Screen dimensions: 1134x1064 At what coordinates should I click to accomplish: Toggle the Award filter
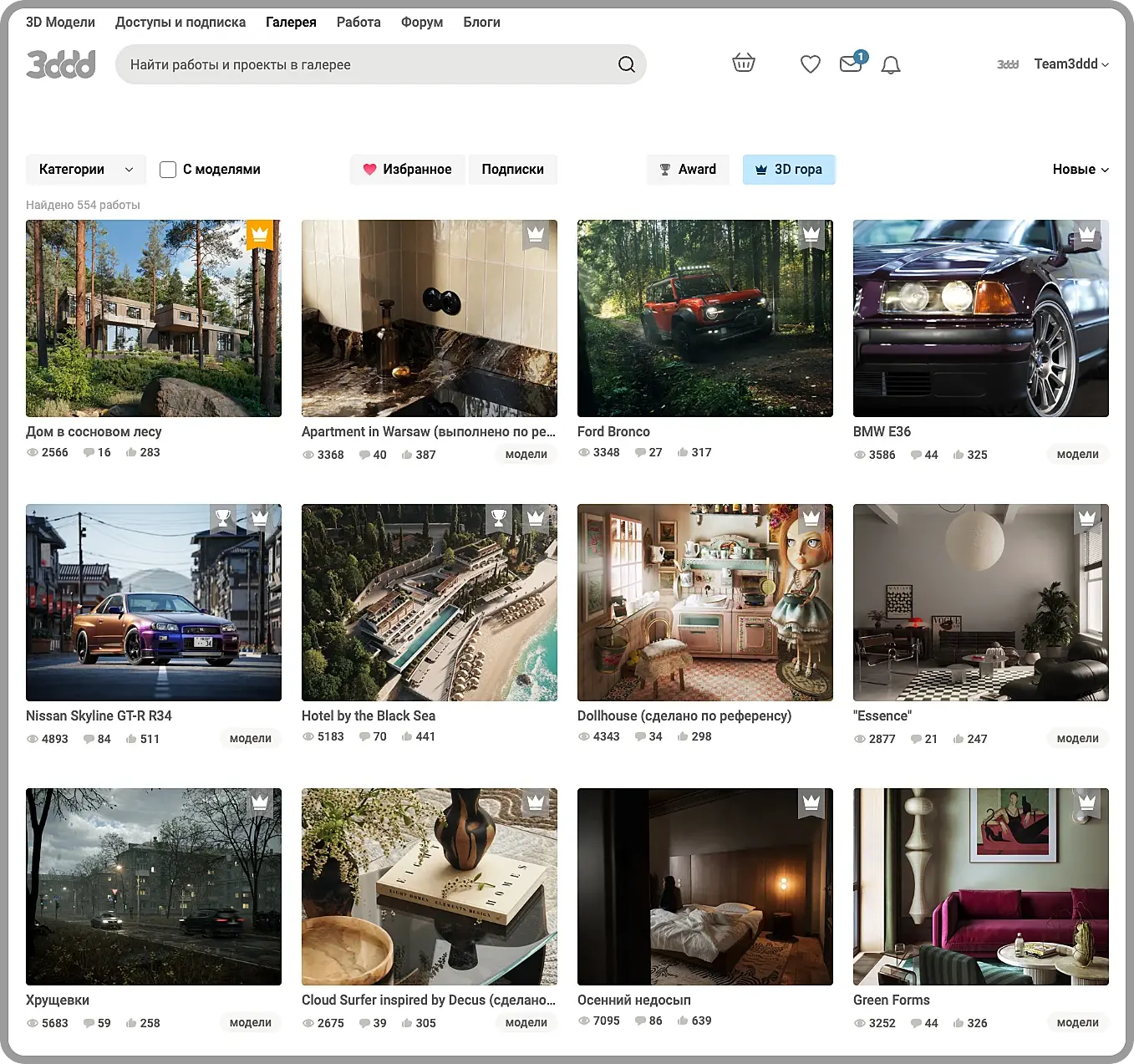(x=688, y=170)
